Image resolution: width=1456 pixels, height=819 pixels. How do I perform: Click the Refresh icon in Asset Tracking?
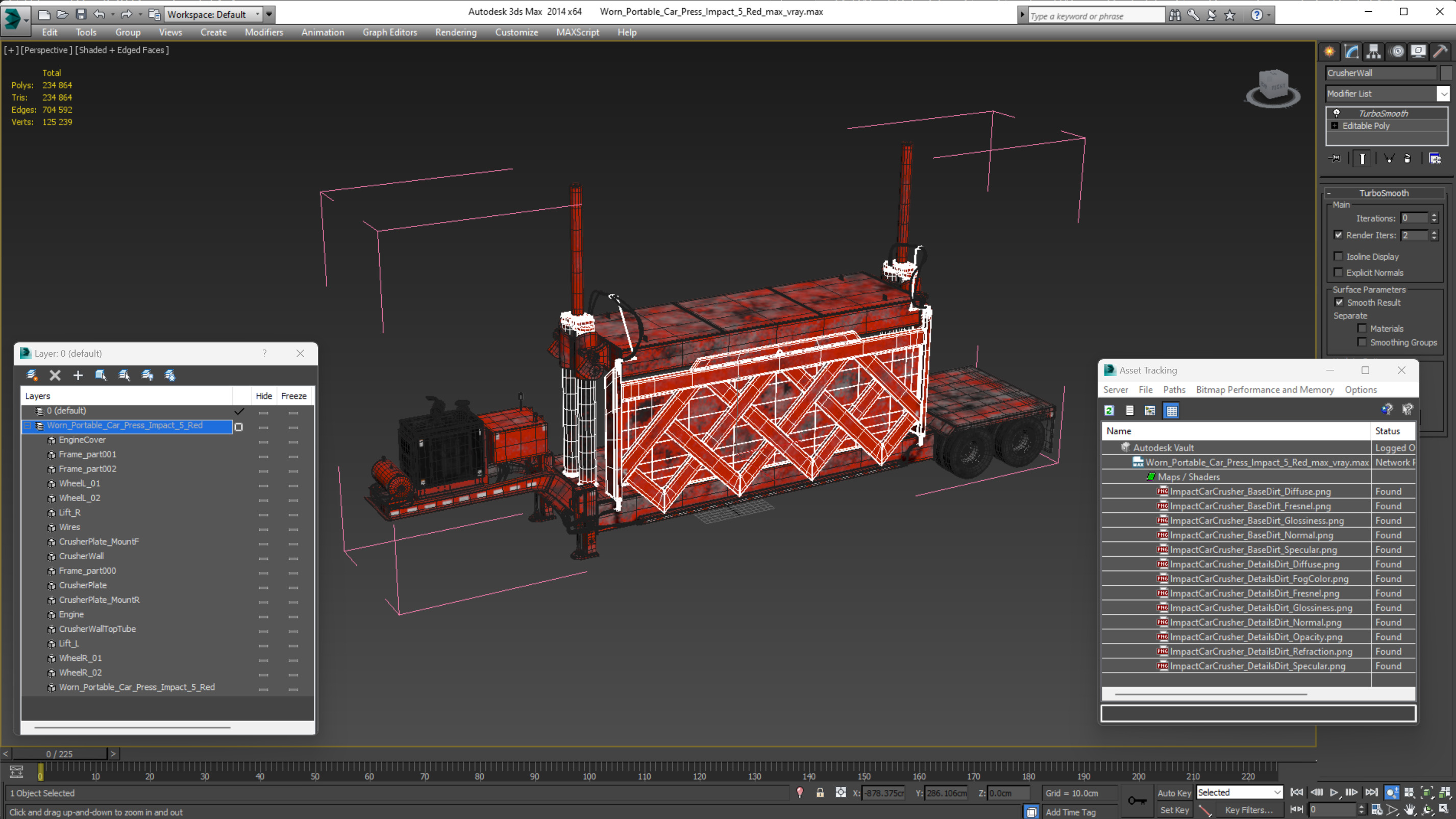pyautogui.click(x=1109, y=411)
